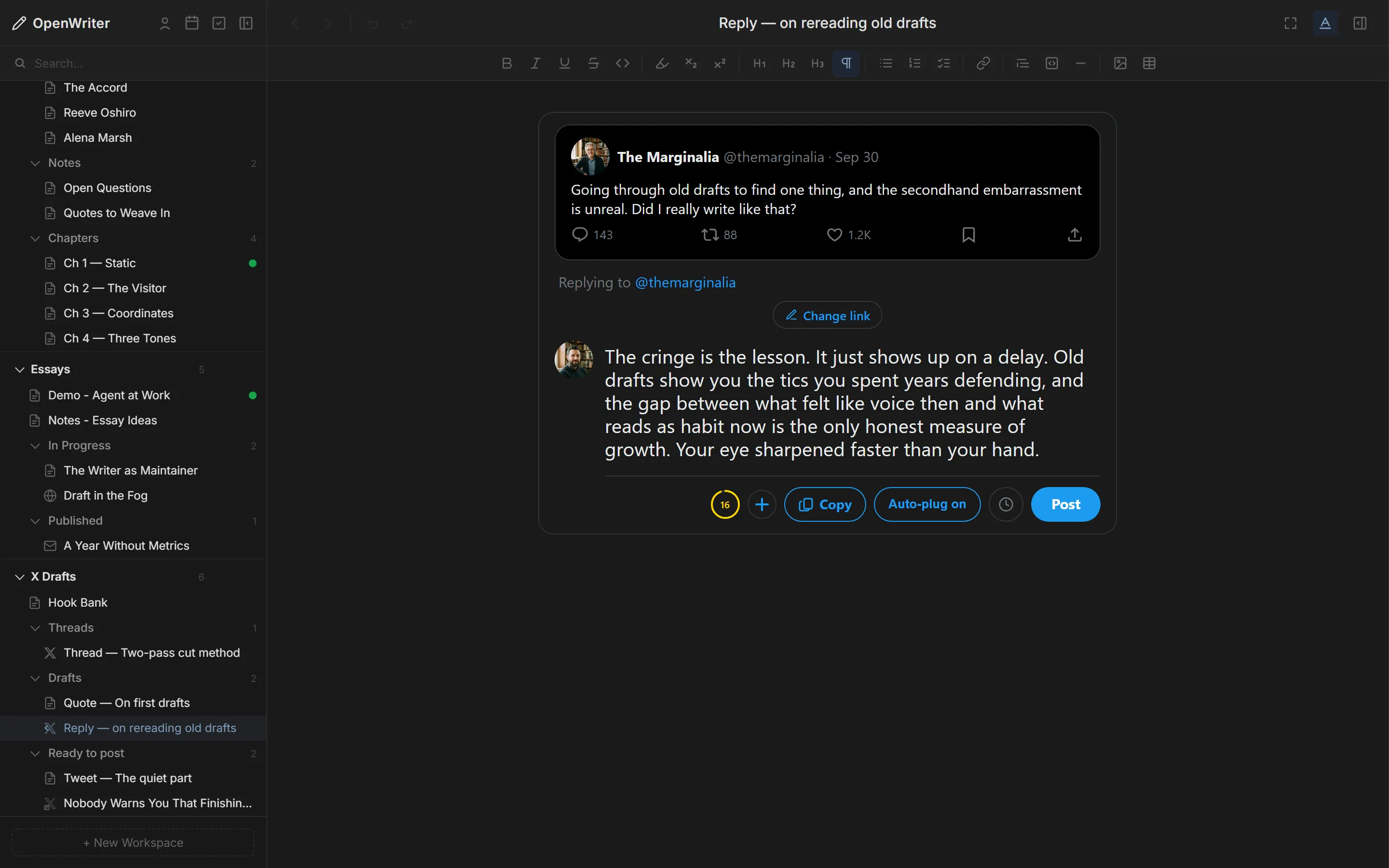Insert a code block
This screenshot has height=868, width=1389.
1051,63
